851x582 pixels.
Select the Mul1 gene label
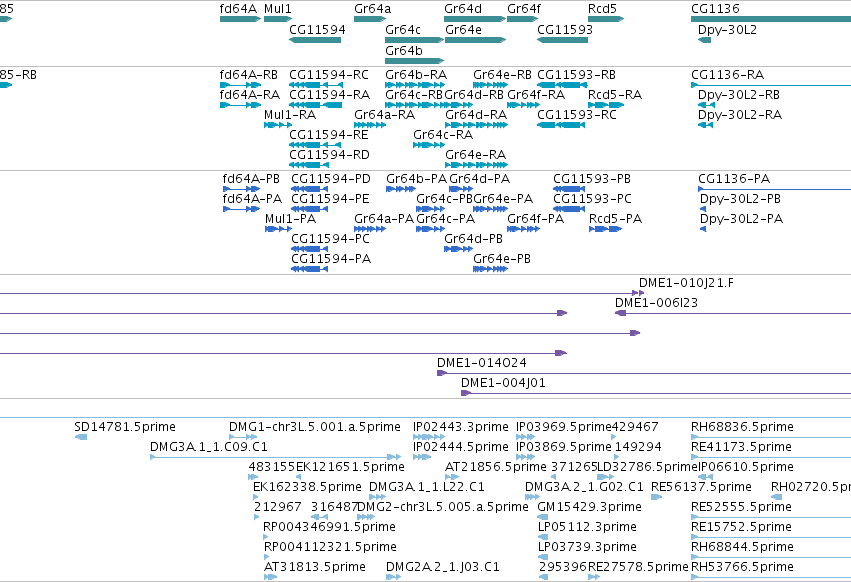tap(277, 9)
